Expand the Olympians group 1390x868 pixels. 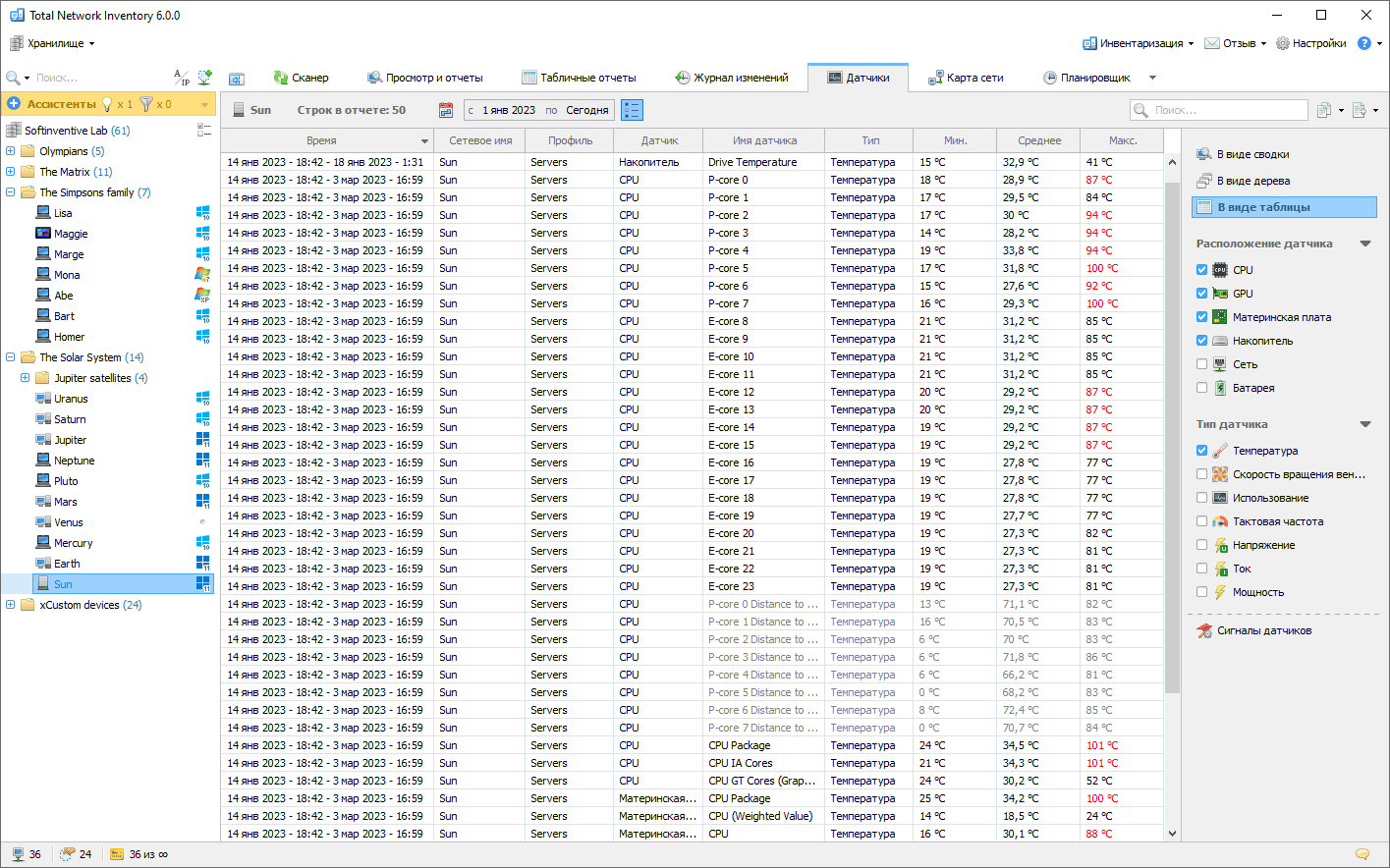(x=11, y=151)
